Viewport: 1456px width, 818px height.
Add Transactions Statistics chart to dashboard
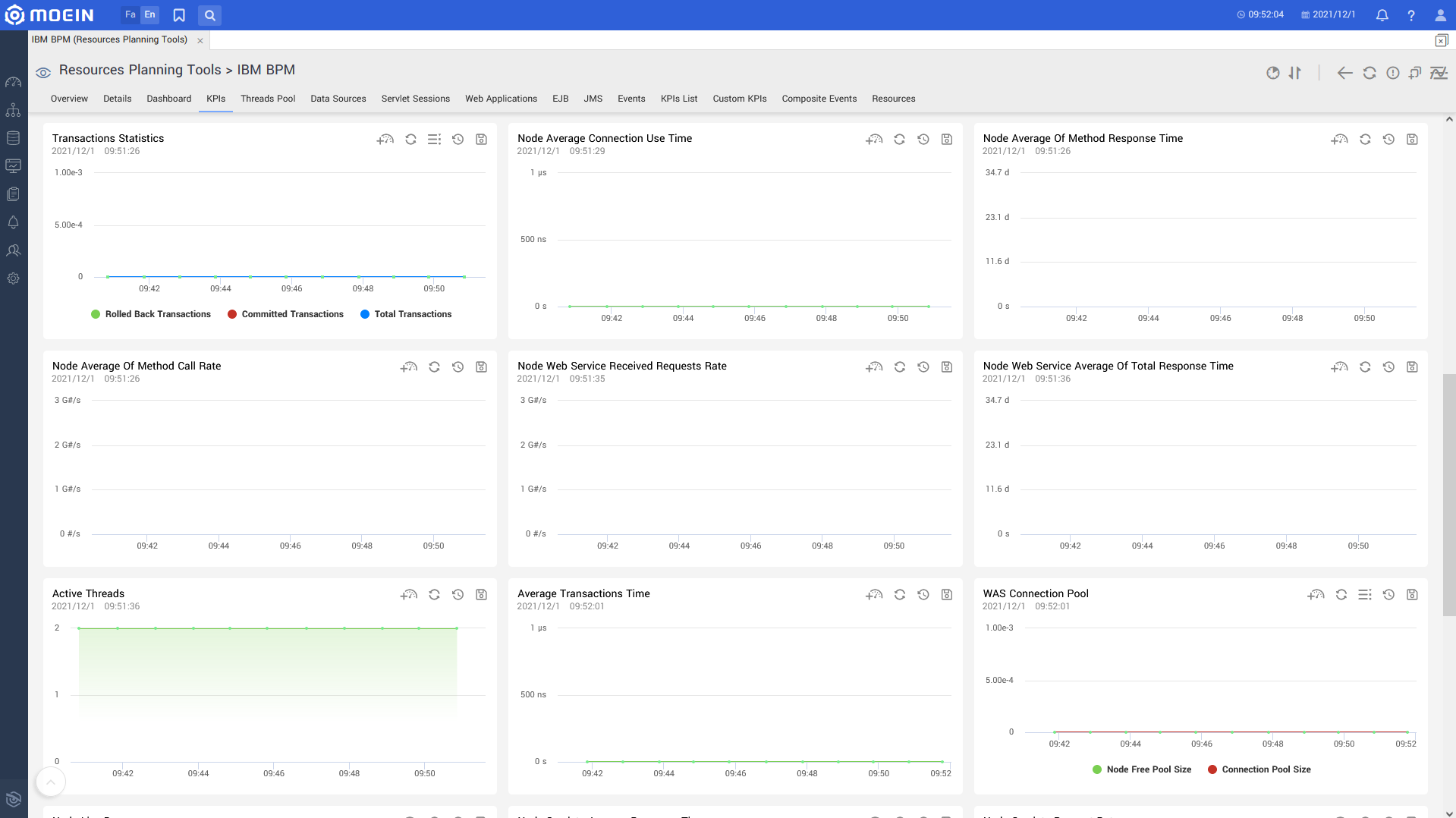(385, 140)
